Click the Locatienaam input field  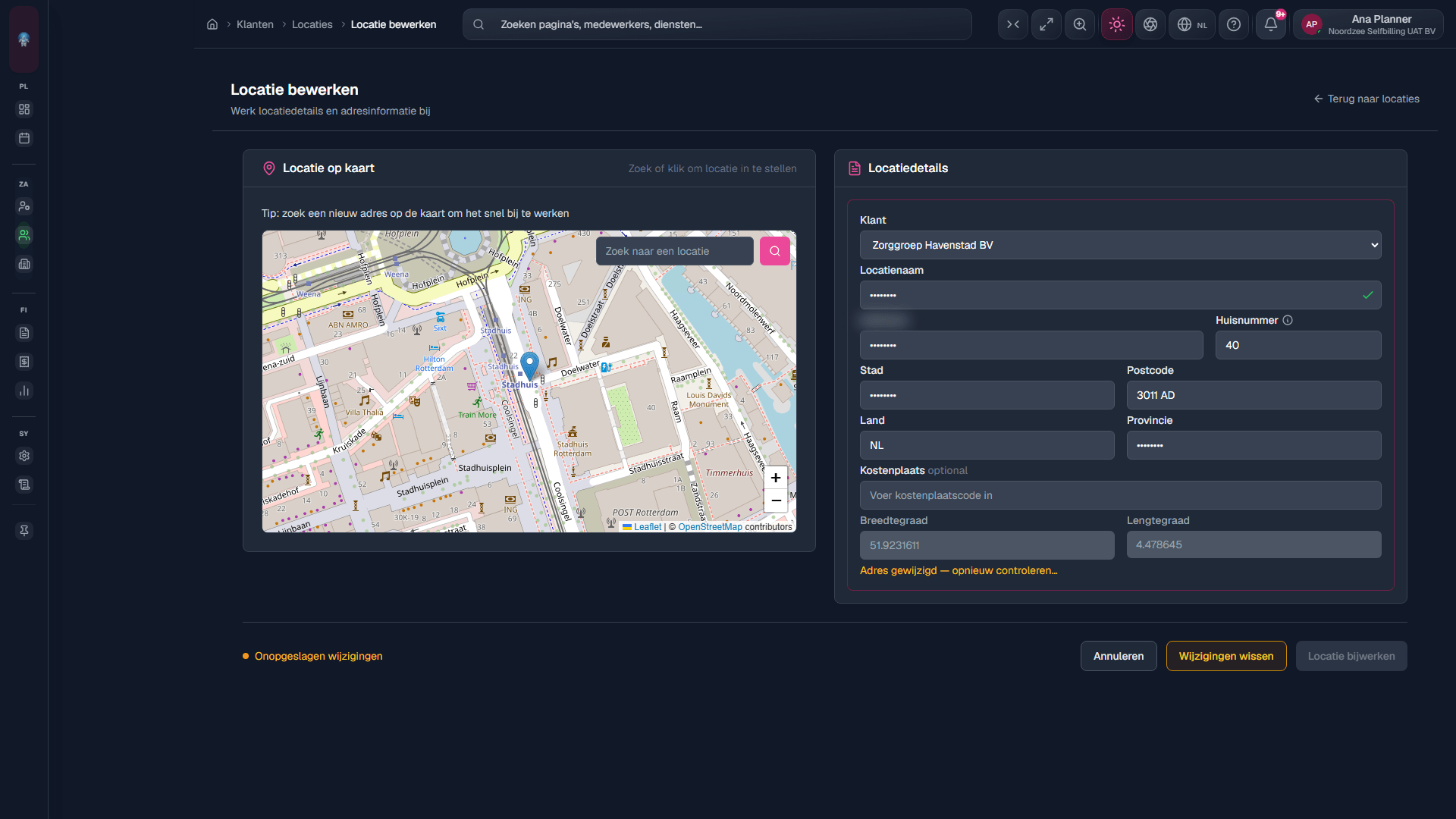(1121, 295)
